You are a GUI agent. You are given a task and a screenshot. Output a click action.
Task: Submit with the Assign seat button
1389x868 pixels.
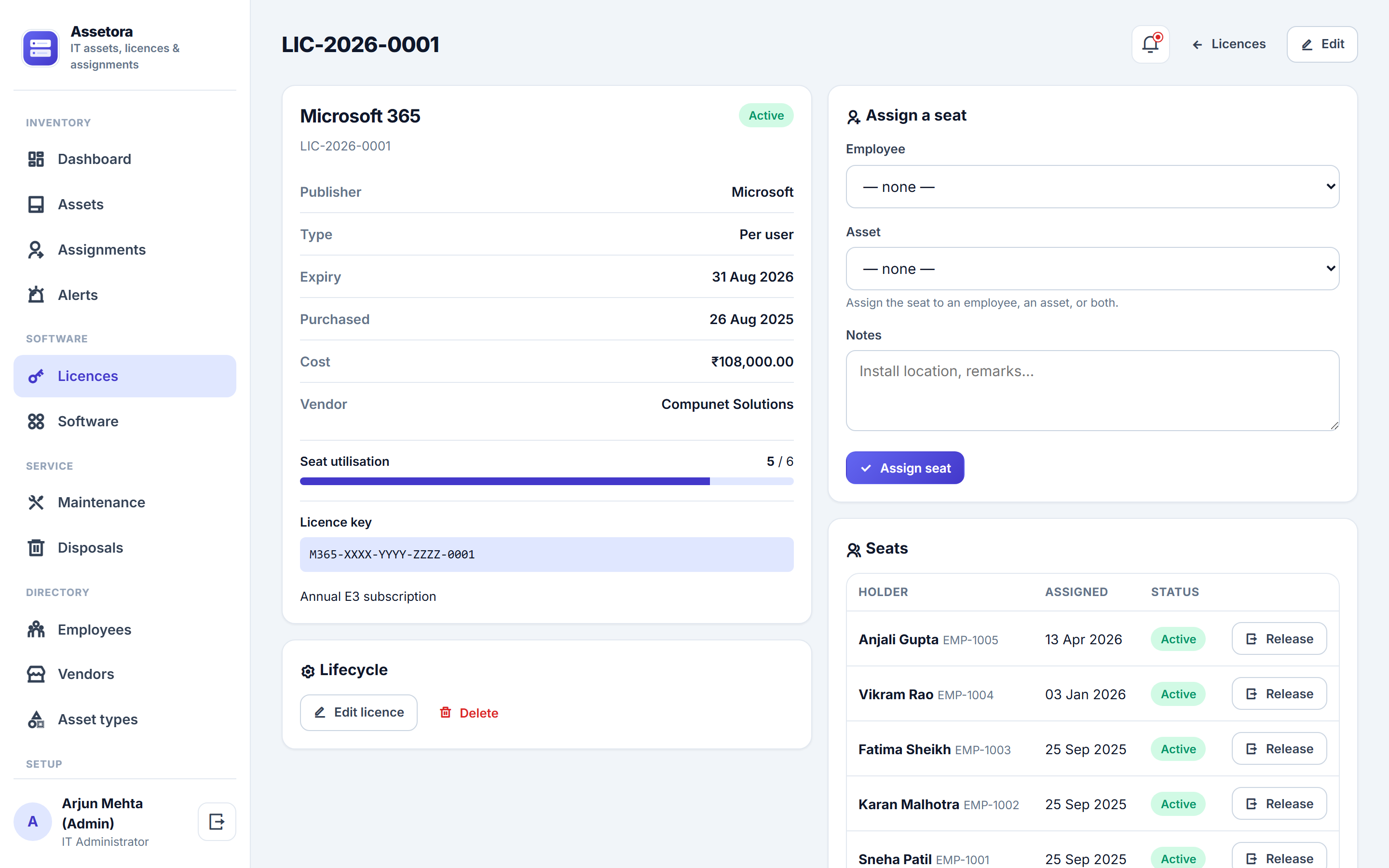(905, 468)
